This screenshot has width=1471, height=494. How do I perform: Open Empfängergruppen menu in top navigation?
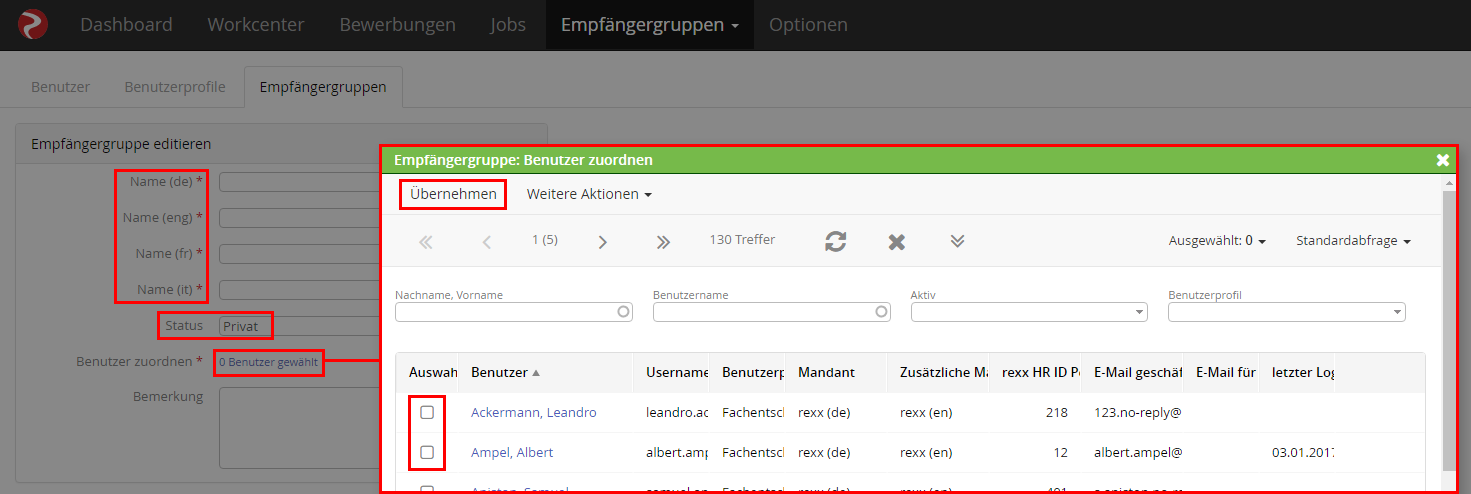pos(650,25)
